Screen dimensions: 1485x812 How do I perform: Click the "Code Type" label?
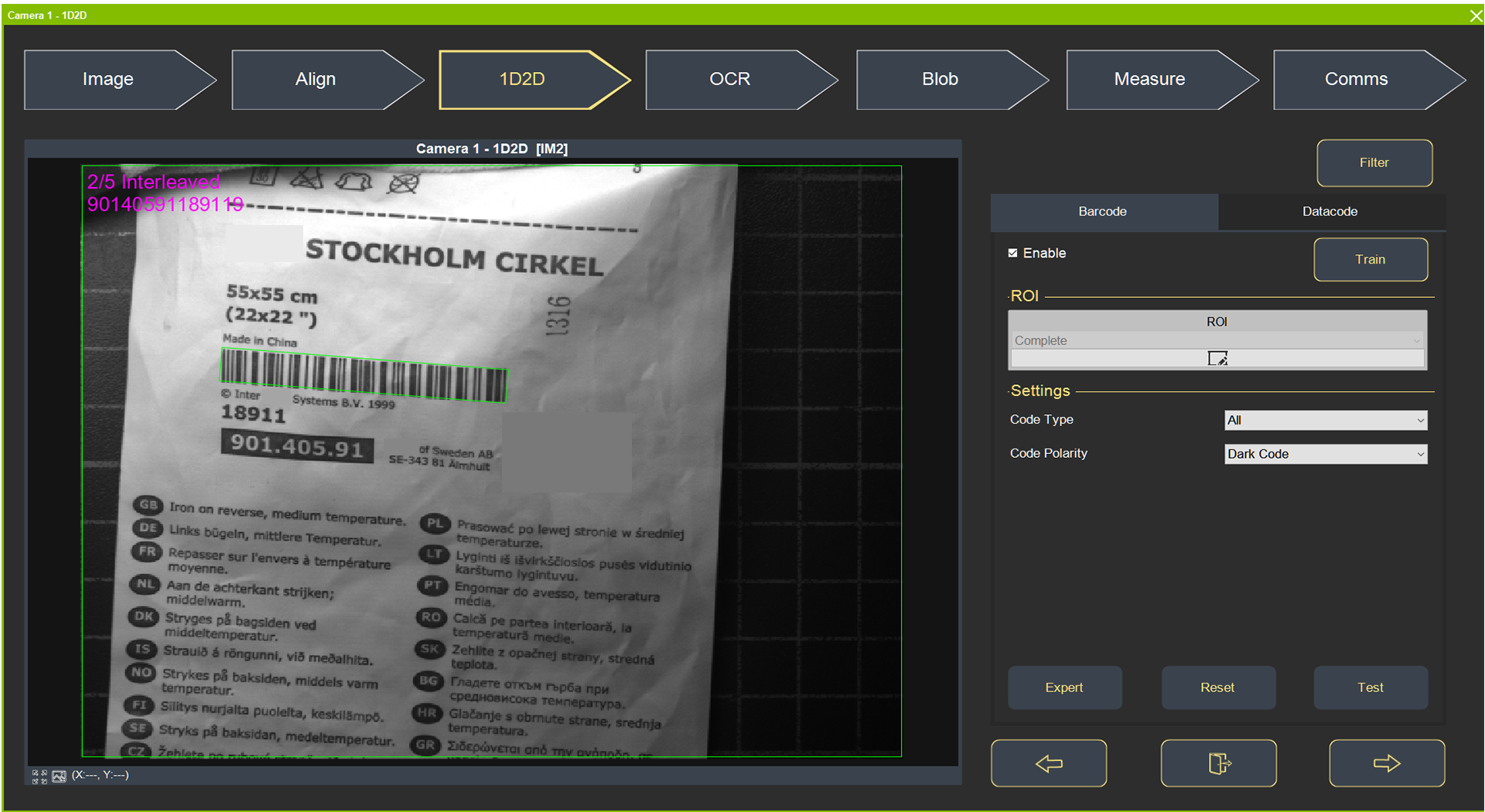1042,419
